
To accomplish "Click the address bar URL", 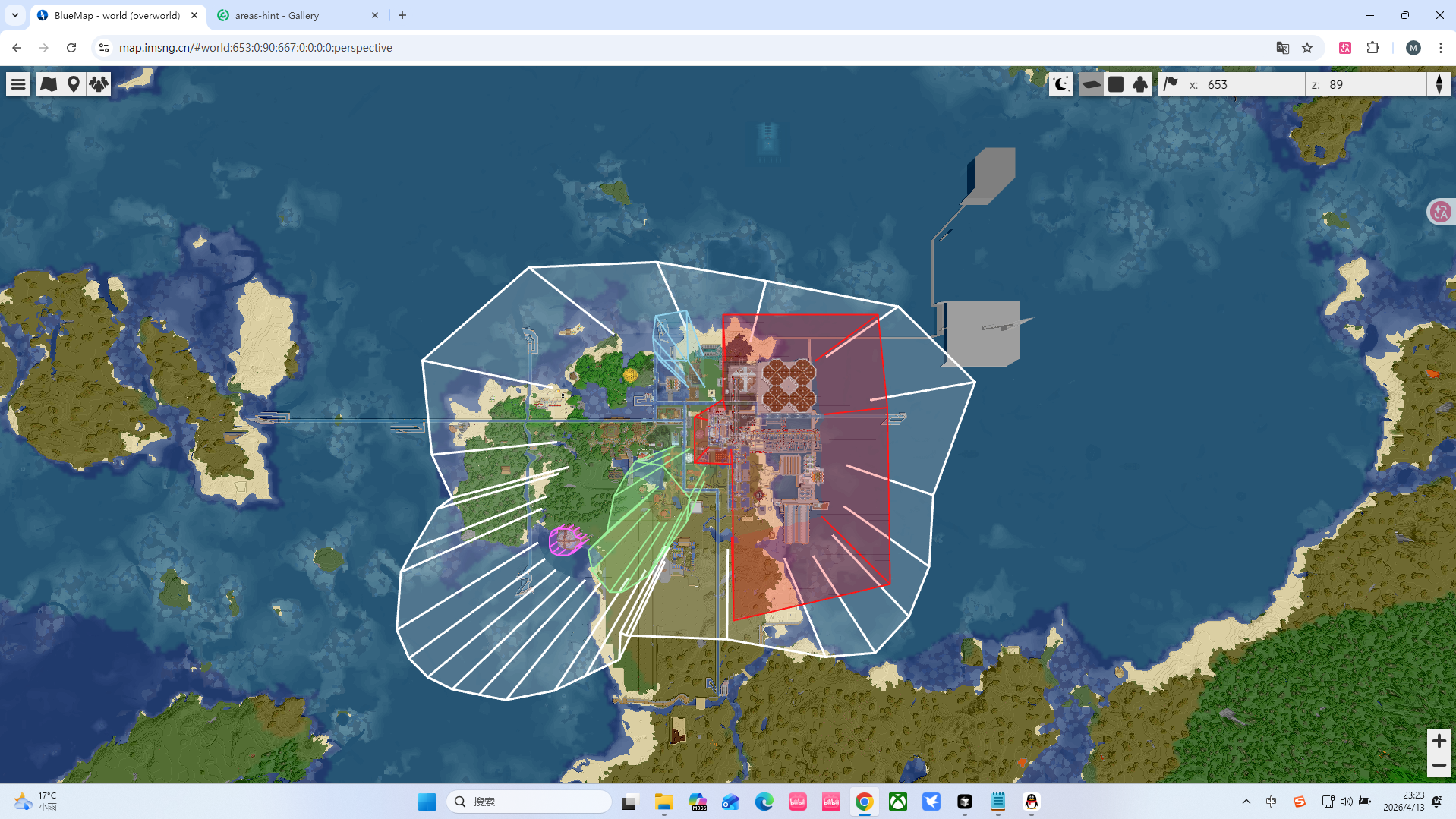I will [256, 48].
